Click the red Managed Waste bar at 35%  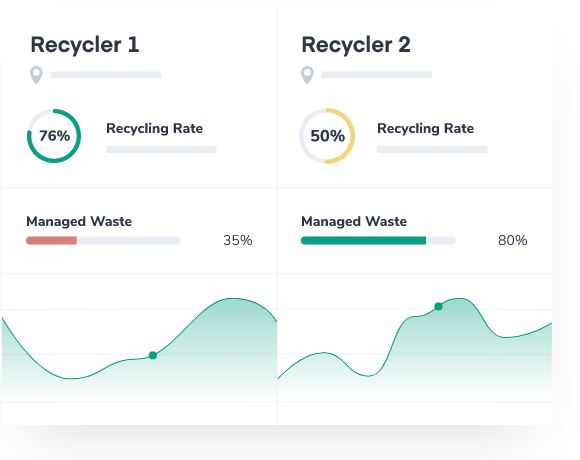(51, 241)
